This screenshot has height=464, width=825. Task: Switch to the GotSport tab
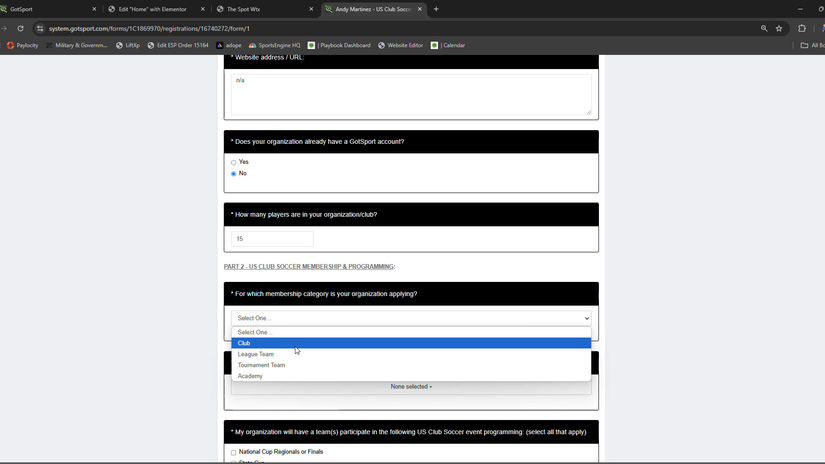pyautogui.click(x=47, y=9)
